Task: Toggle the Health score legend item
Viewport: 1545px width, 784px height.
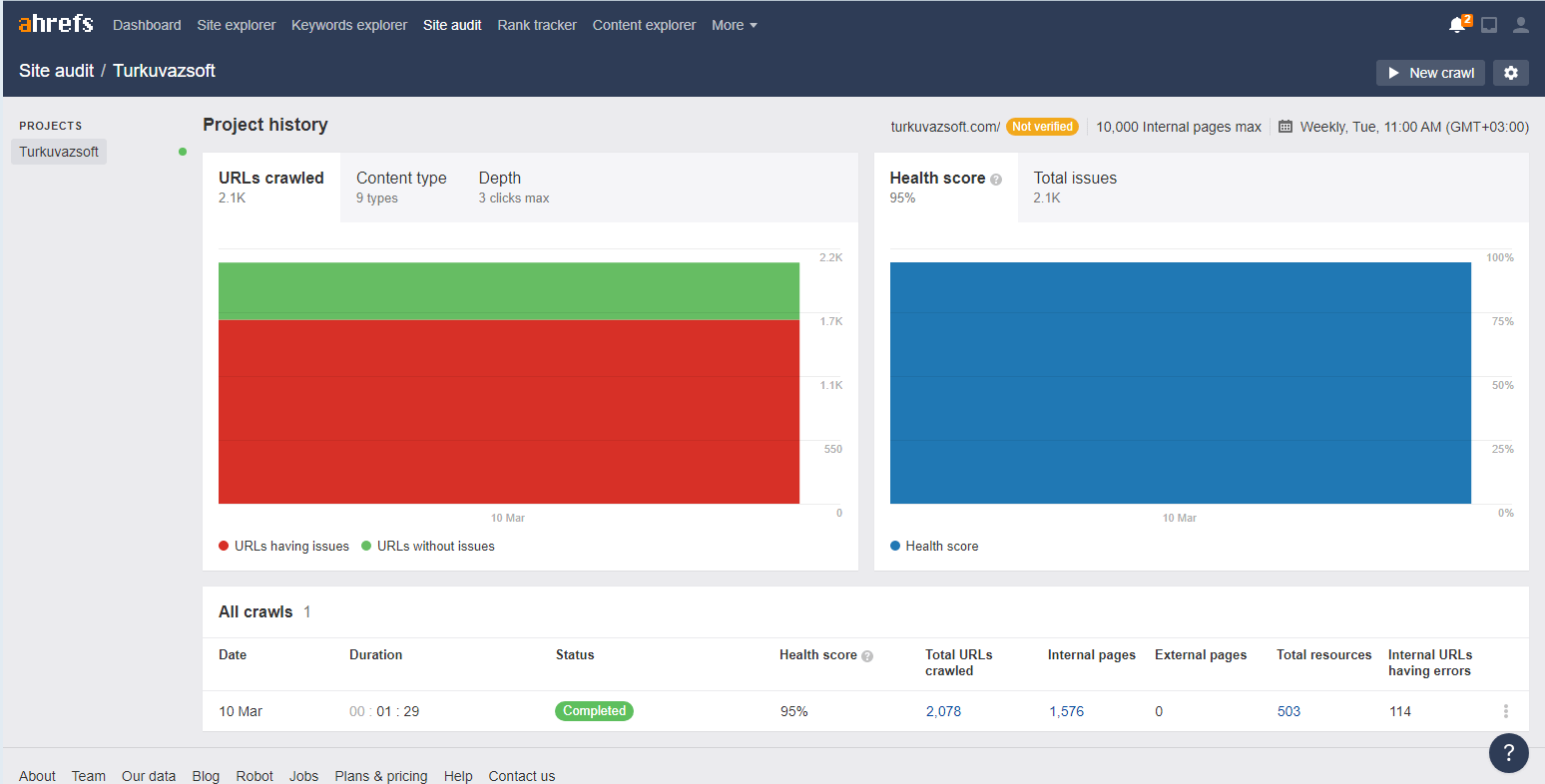Action: tap(934, 546)
